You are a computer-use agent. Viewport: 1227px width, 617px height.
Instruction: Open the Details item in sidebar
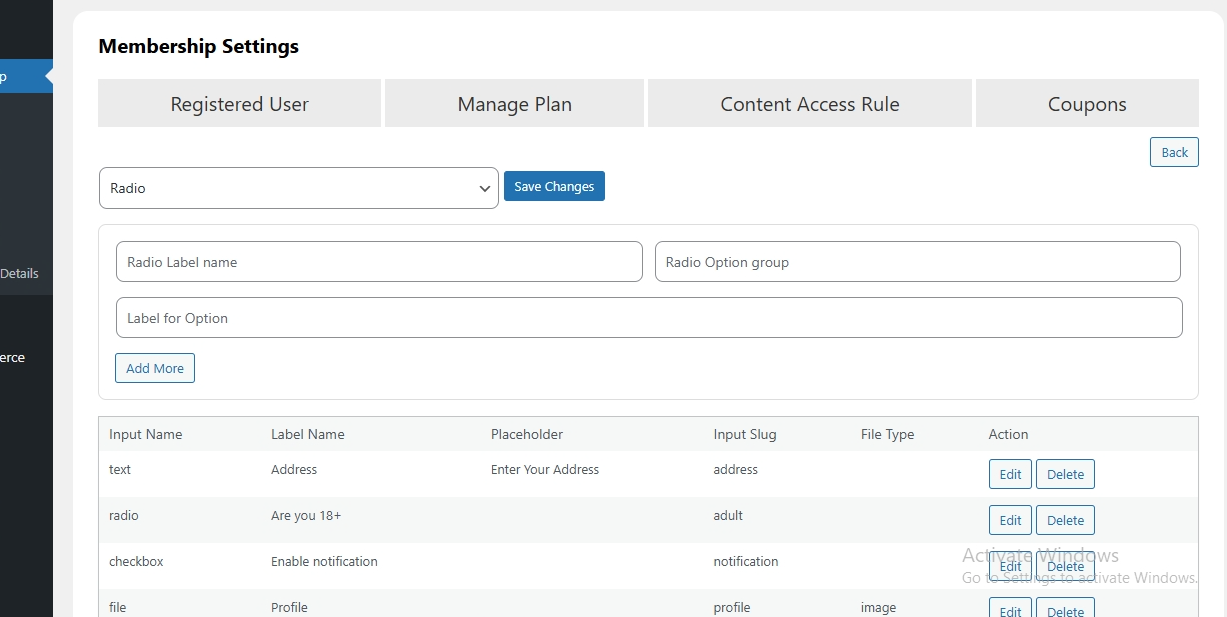pos(20,273)
